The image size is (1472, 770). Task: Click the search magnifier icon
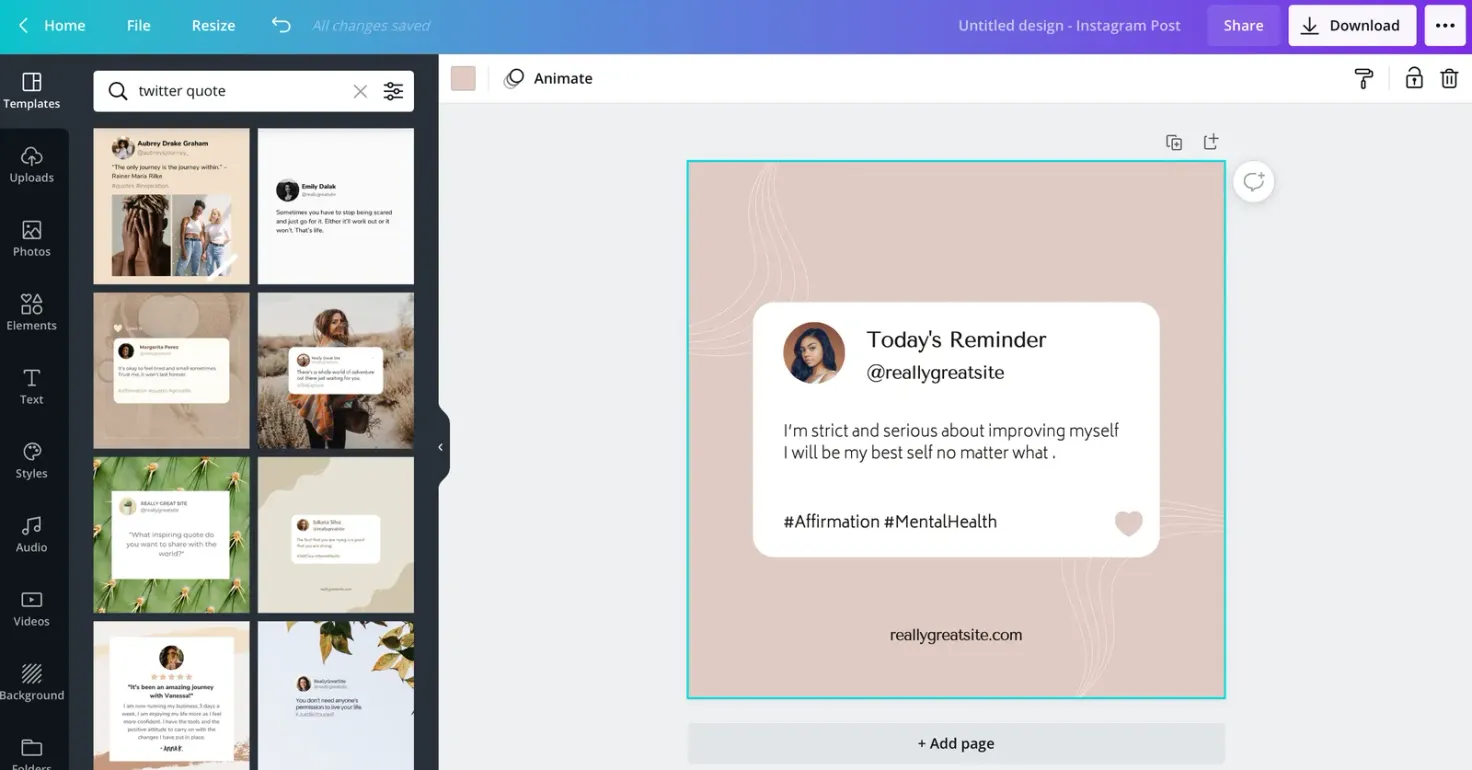click(x=118, y=91)
